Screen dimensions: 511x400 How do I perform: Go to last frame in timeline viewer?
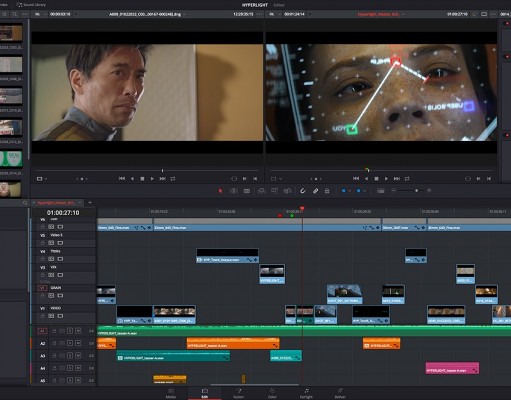point(397,179)
